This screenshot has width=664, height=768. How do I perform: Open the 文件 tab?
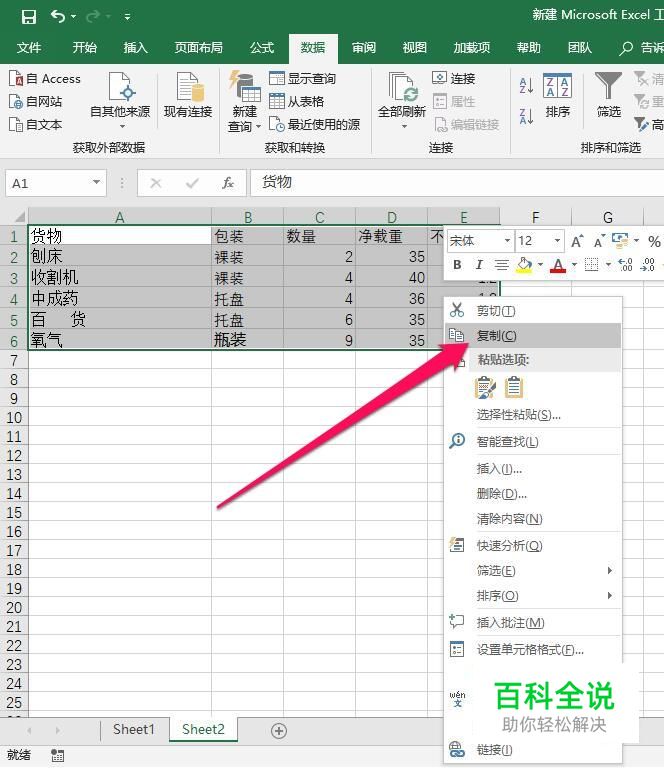tap(29, 48)
